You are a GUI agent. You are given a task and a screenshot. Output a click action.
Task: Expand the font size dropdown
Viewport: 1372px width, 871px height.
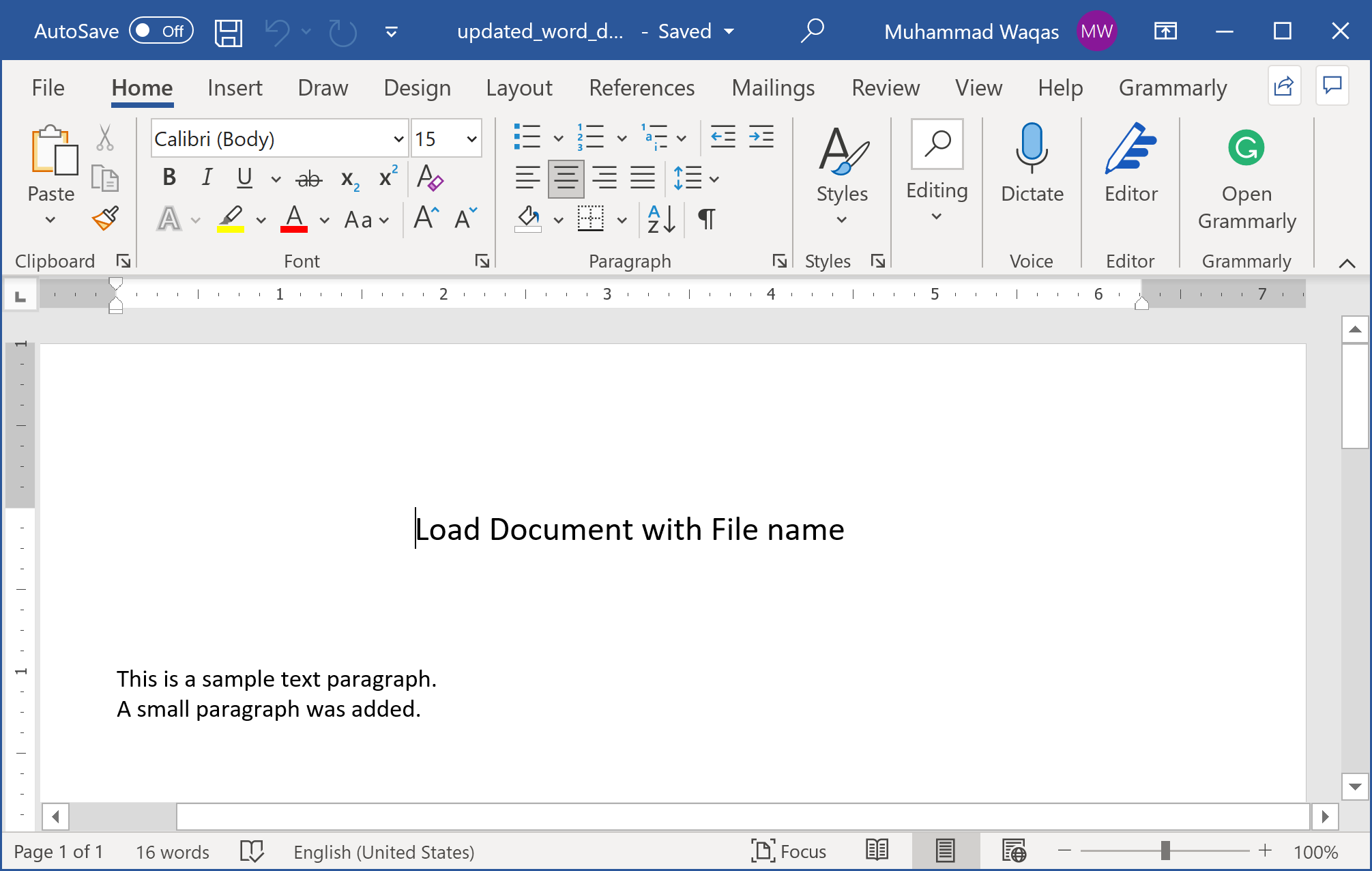[471, 139]
